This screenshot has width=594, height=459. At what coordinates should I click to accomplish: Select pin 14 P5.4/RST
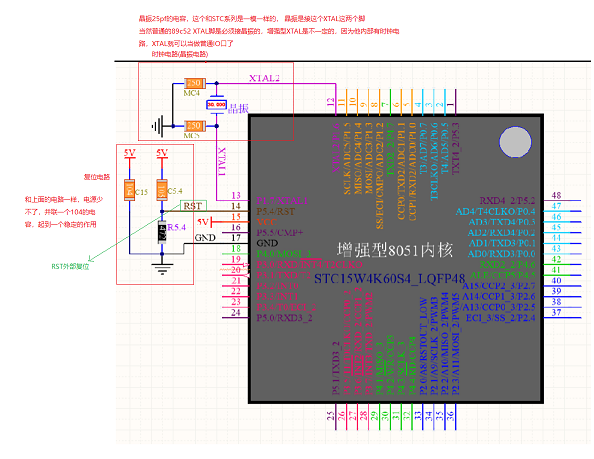275,211
